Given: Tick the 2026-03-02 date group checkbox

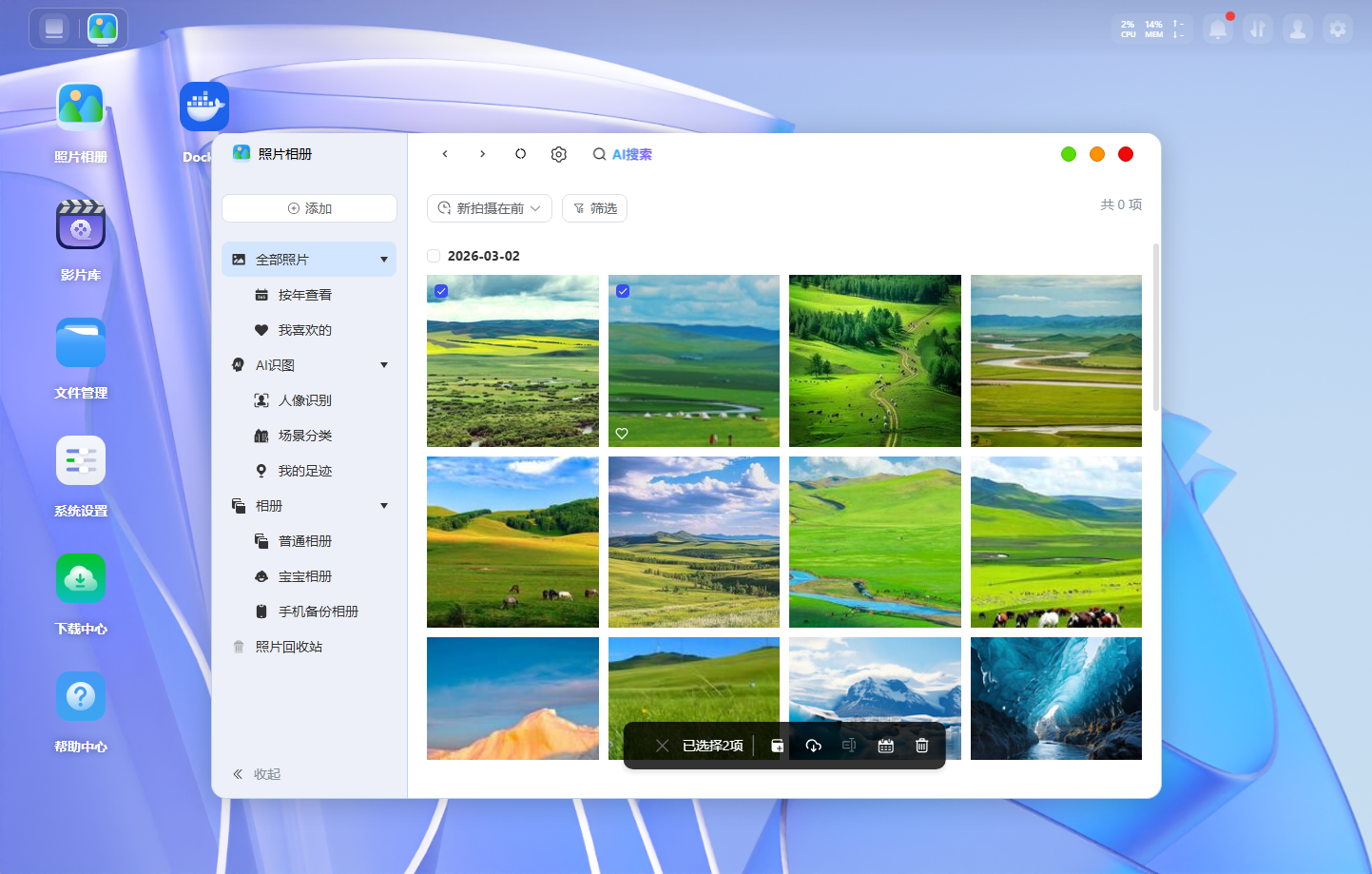Looking at the screenshot, I should 434,256.
